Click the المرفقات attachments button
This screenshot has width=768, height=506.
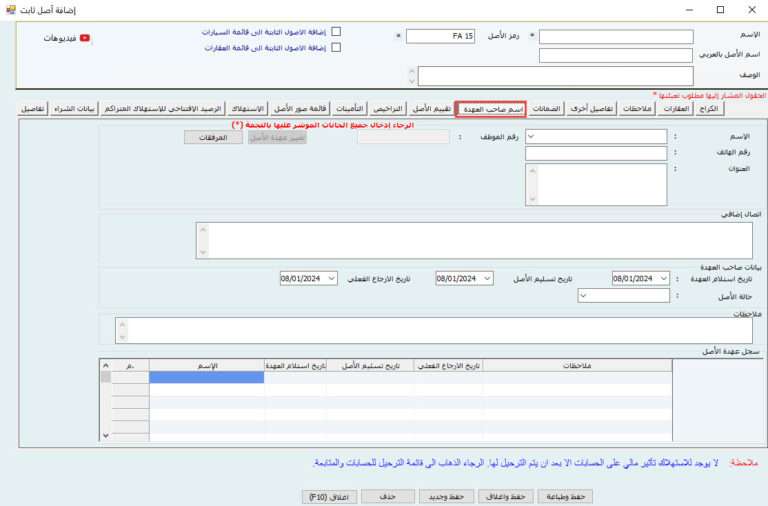[x=213, y=137]
